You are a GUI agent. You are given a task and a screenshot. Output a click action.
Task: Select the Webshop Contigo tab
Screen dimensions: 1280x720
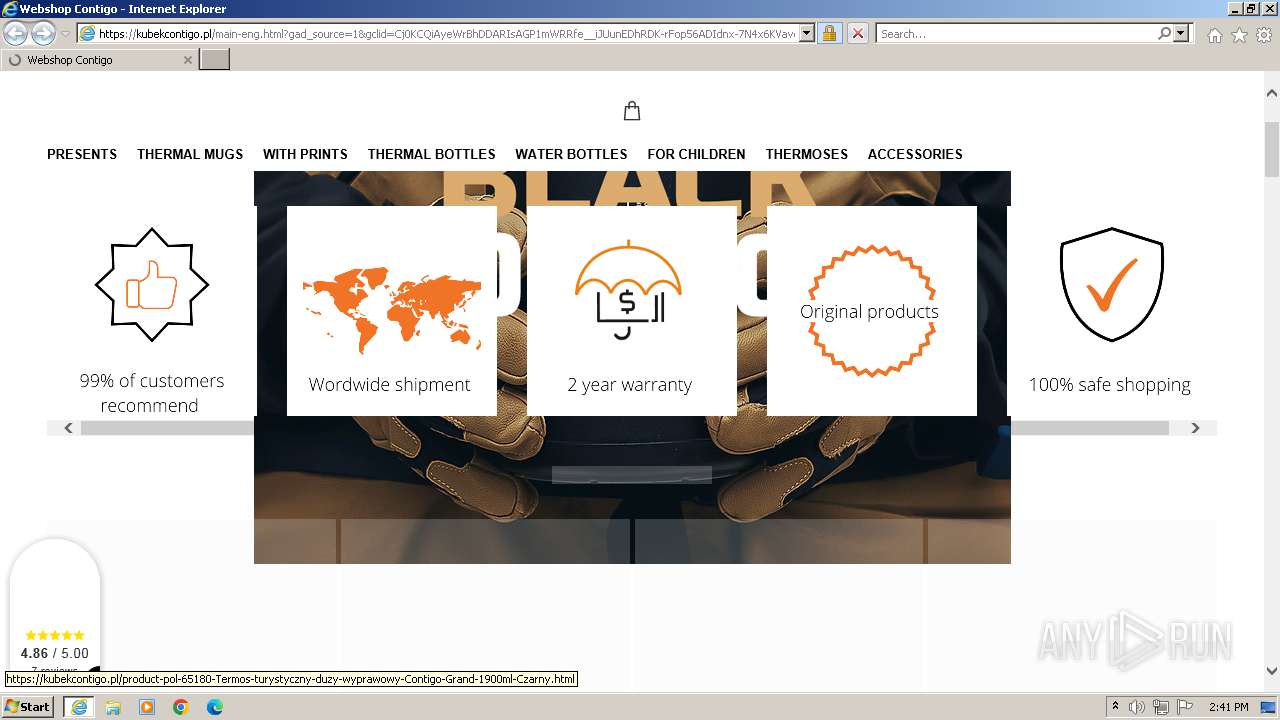tap(99, 60)
